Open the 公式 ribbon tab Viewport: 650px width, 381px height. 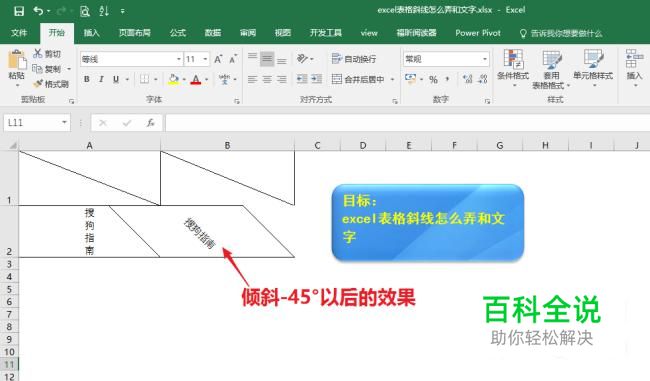point(178,33)
